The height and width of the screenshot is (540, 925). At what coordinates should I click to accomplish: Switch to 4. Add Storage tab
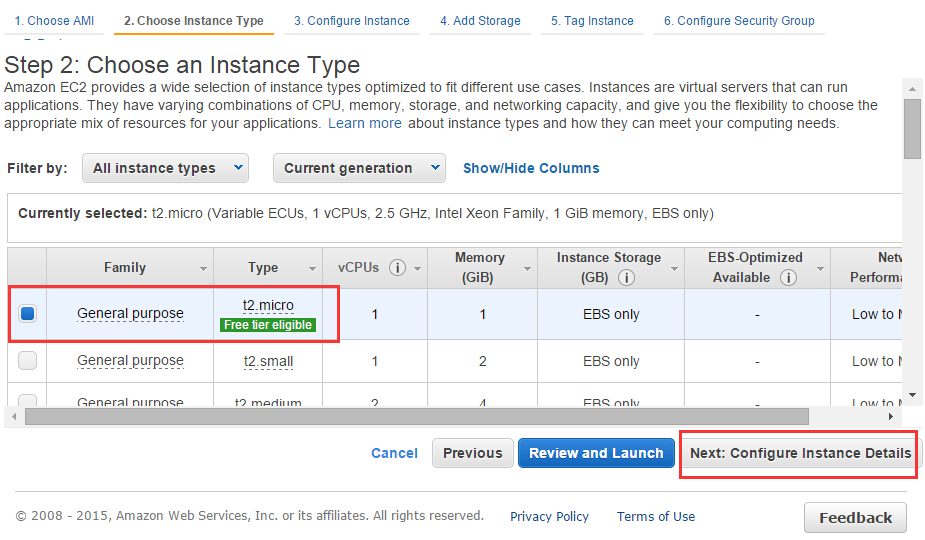point(480,21)
